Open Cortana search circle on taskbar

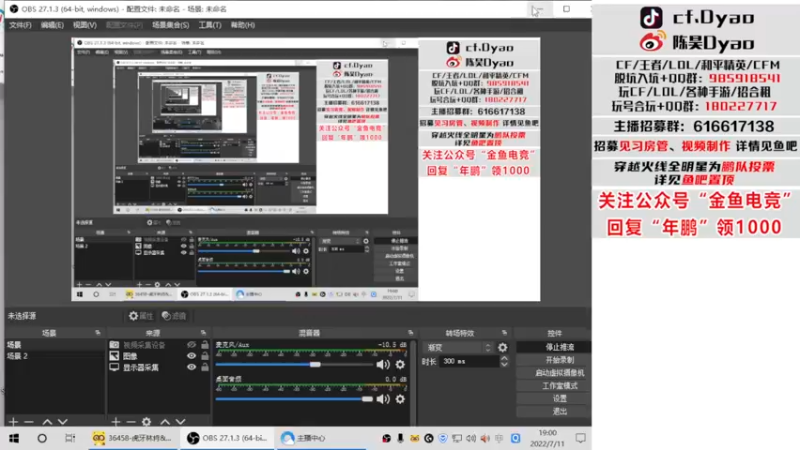pos(42,438)
